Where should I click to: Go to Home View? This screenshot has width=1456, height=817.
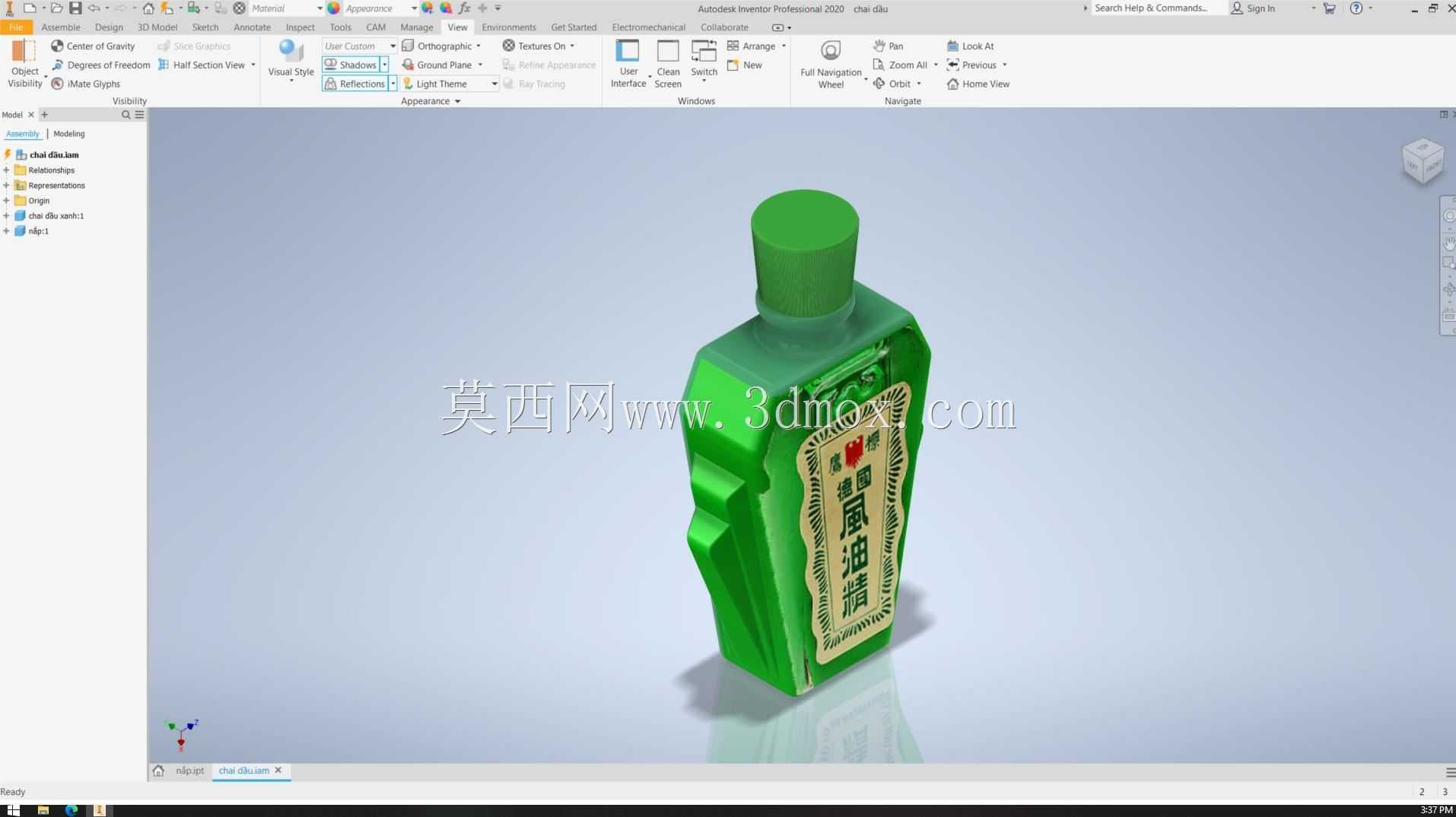tap(978, 84)
